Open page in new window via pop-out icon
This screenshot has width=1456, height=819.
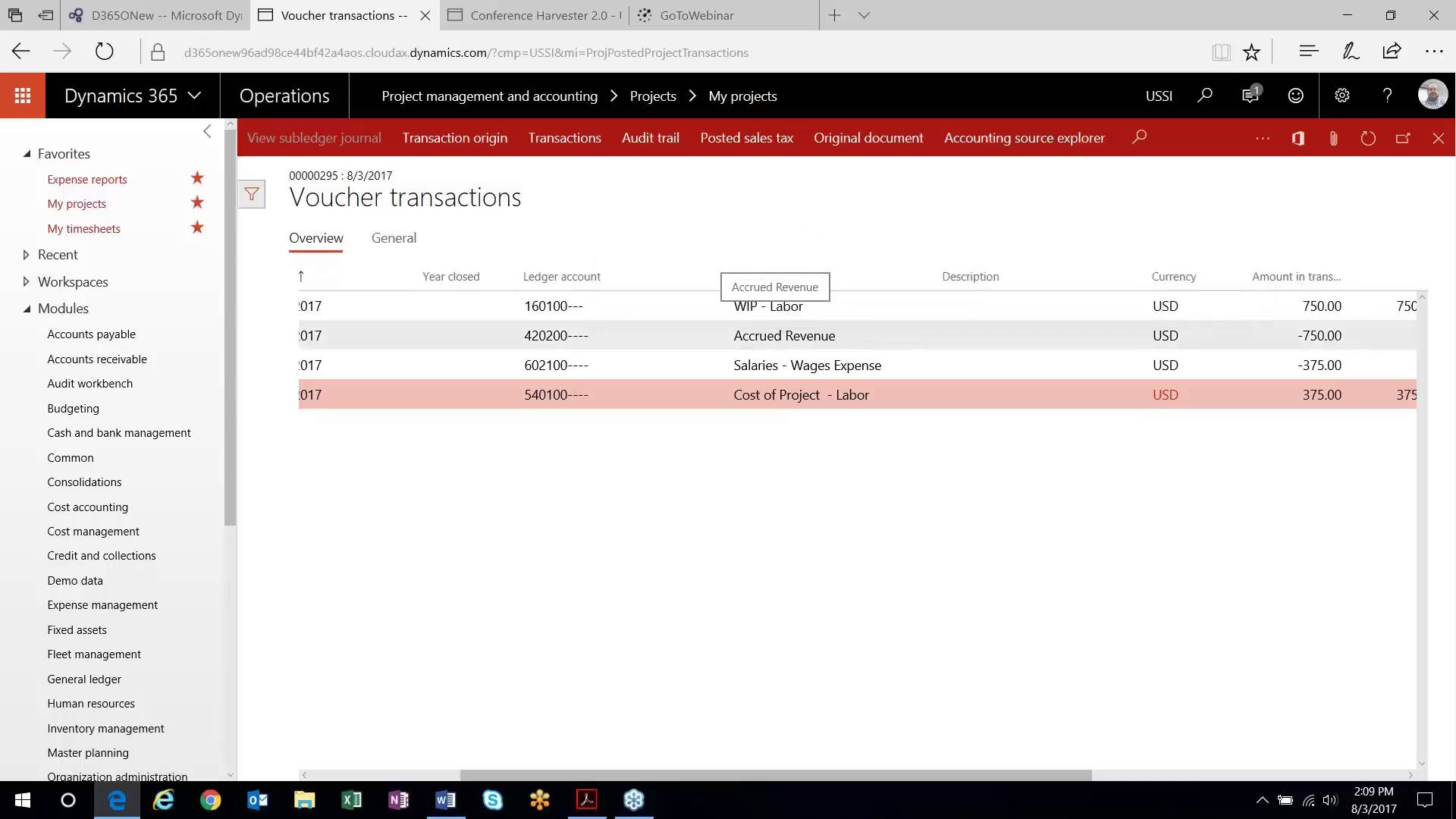pos(1403,138)
